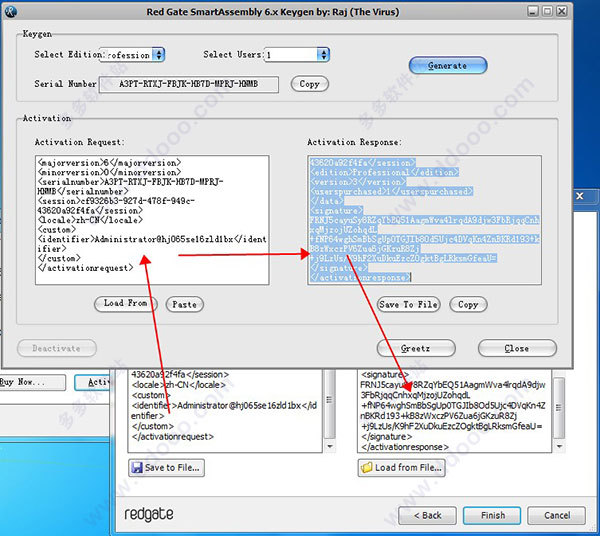Click the Save To File button in the keygen
Screen dimensions: 600x536
coord(408,304)
